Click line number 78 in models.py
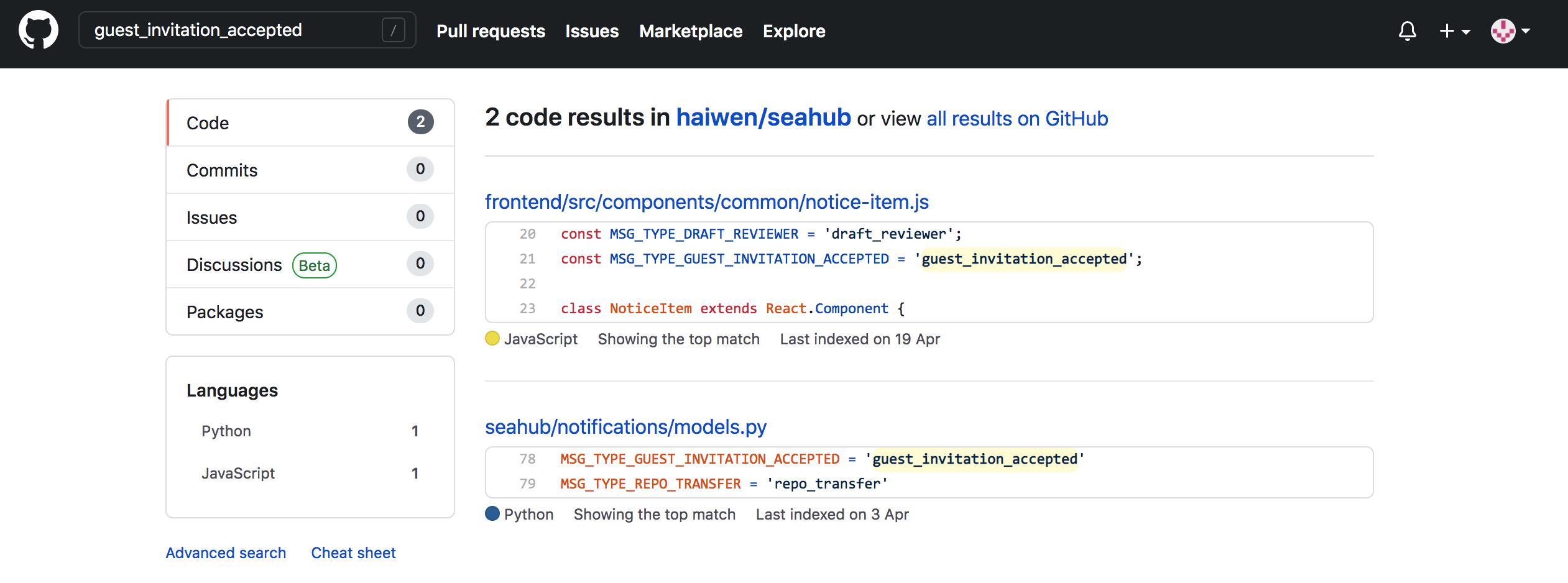1568x583 pixels. point(527,459)
